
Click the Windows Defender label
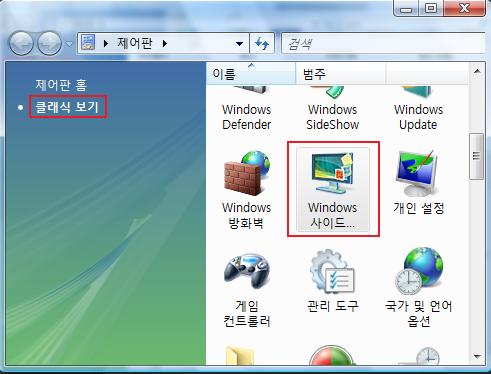(x=247, y=117)
